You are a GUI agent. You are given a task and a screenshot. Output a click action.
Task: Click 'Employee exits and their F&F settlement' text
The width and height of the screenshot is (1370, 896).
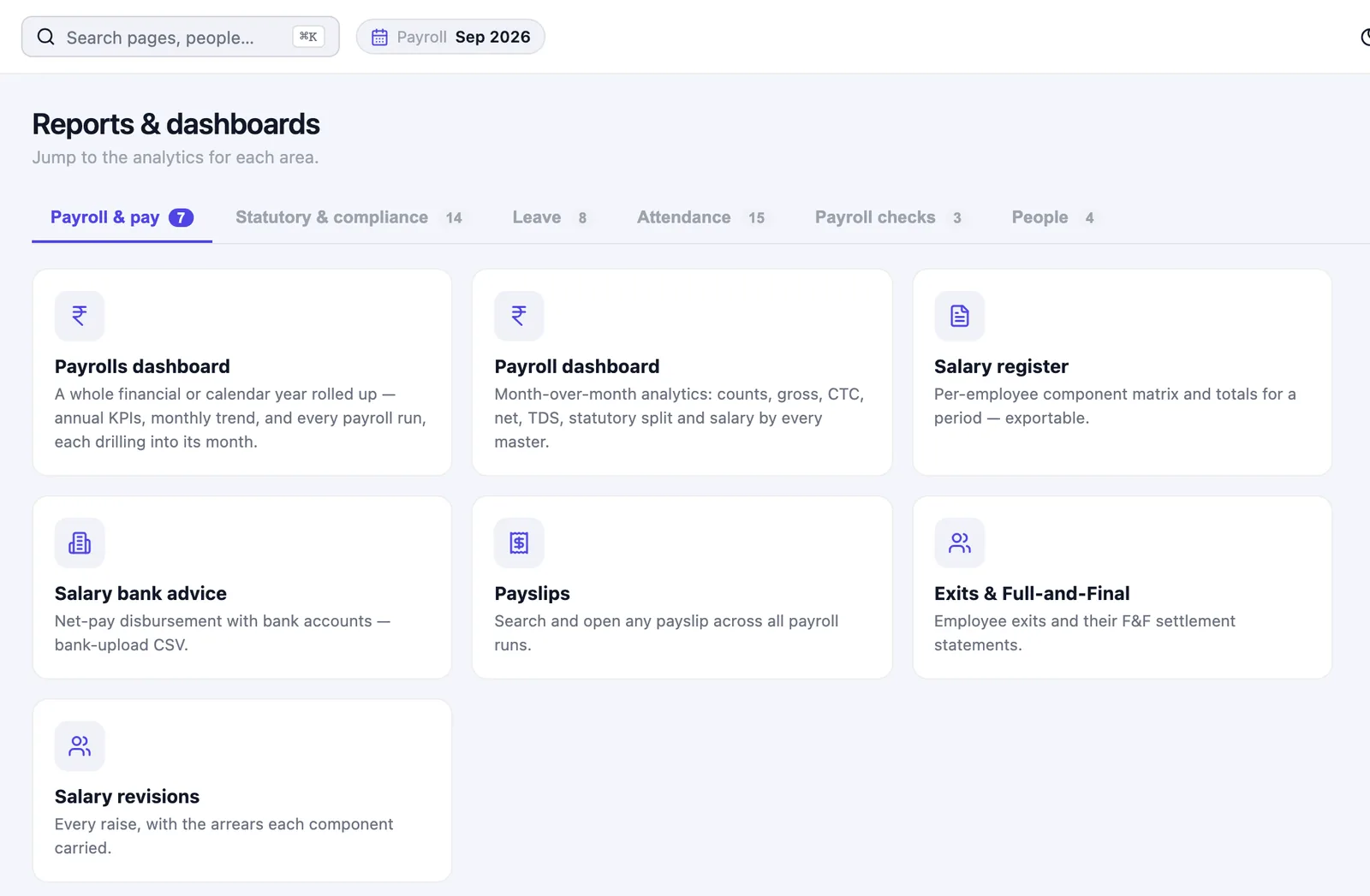tap(1085, 632)
